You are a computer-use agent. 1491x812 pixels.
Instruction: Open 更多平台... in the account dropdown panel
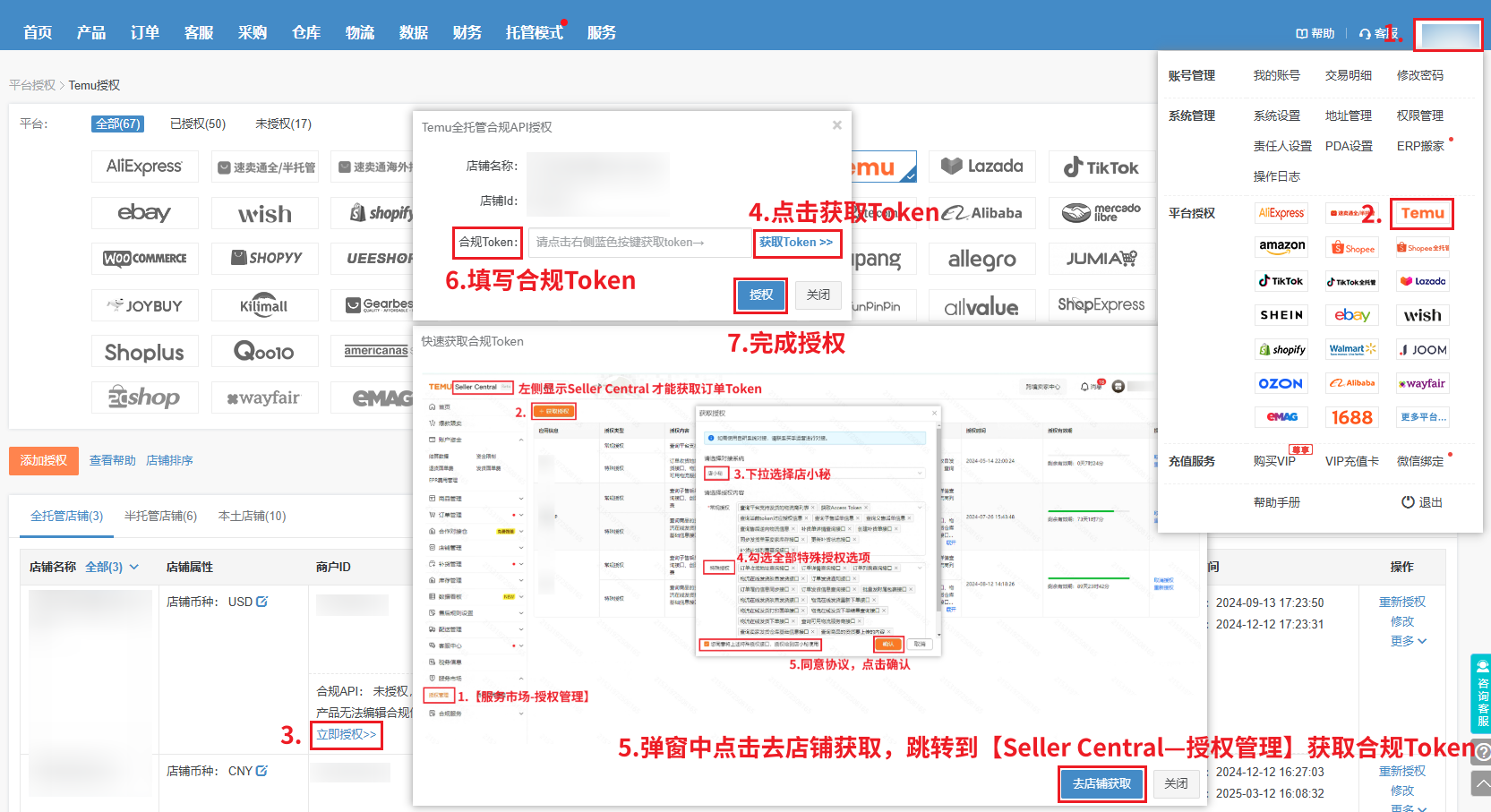1423,417
